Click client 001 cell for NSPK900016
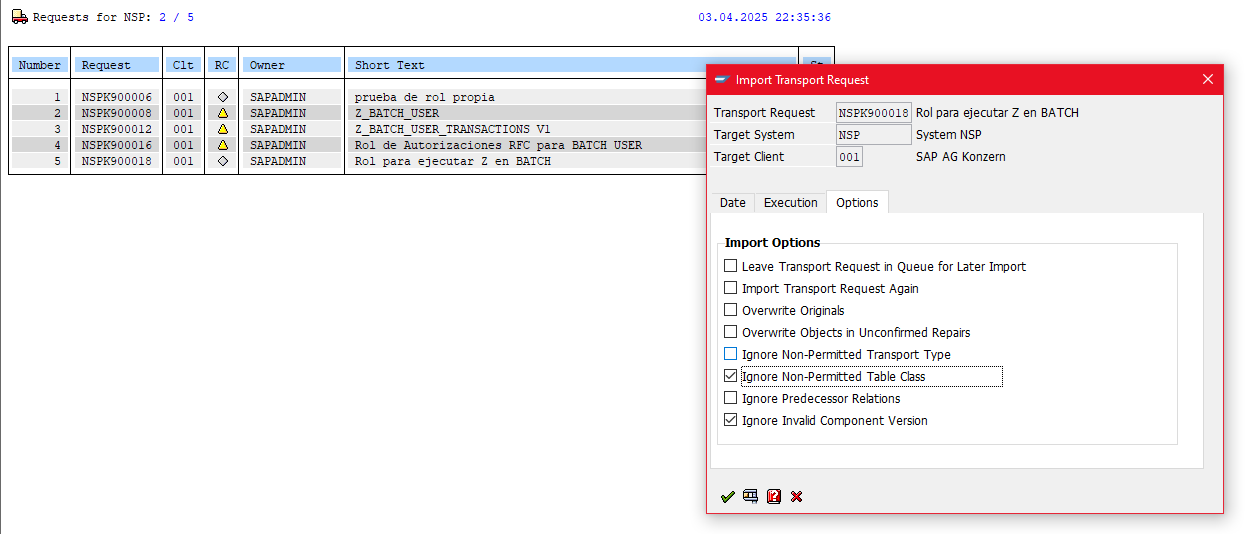Viewport: 1254px width, 534px height. point(183,145)
